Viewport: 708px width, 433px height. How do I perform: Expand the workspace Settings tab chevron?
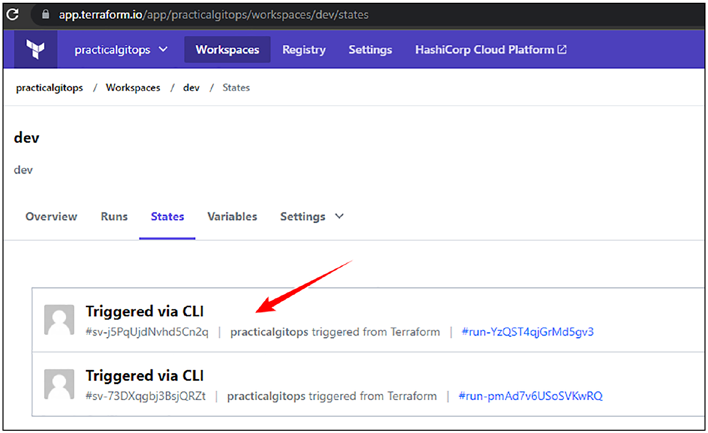point(339,216)
